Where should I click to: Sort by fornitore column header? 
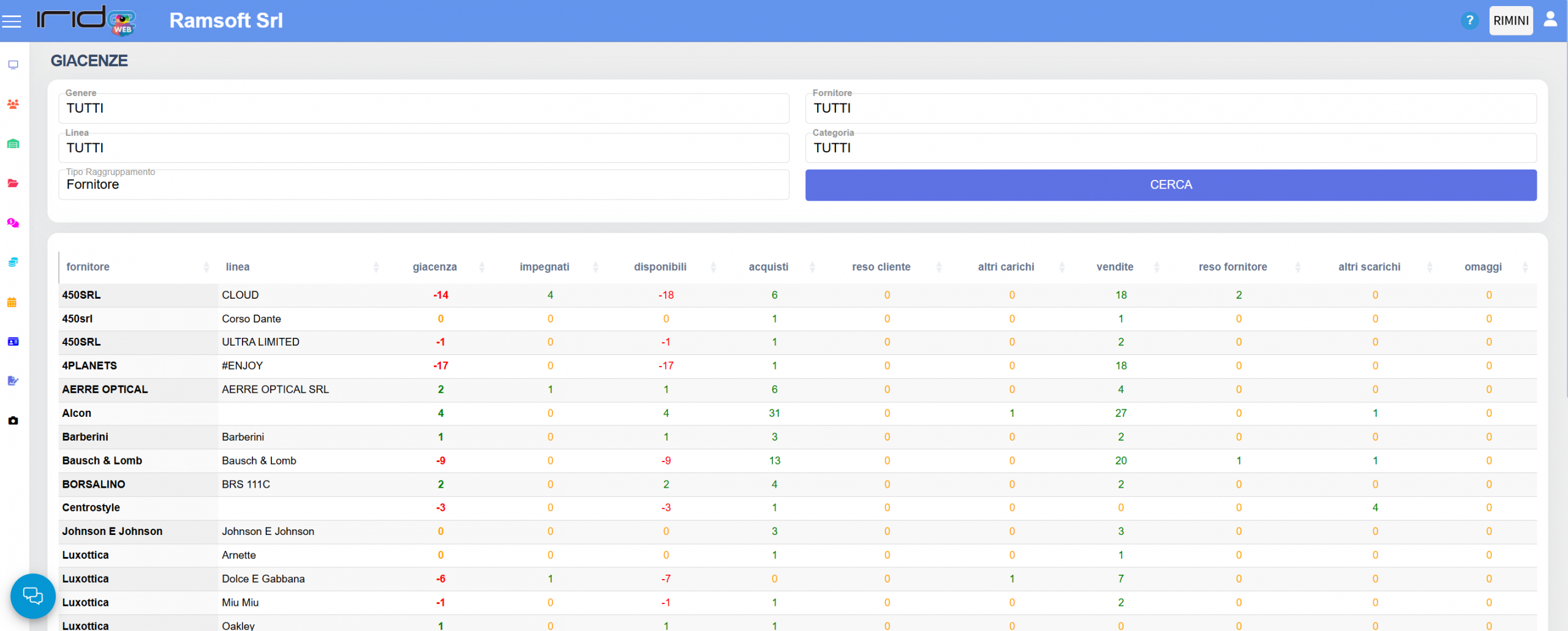coord(88,267)
